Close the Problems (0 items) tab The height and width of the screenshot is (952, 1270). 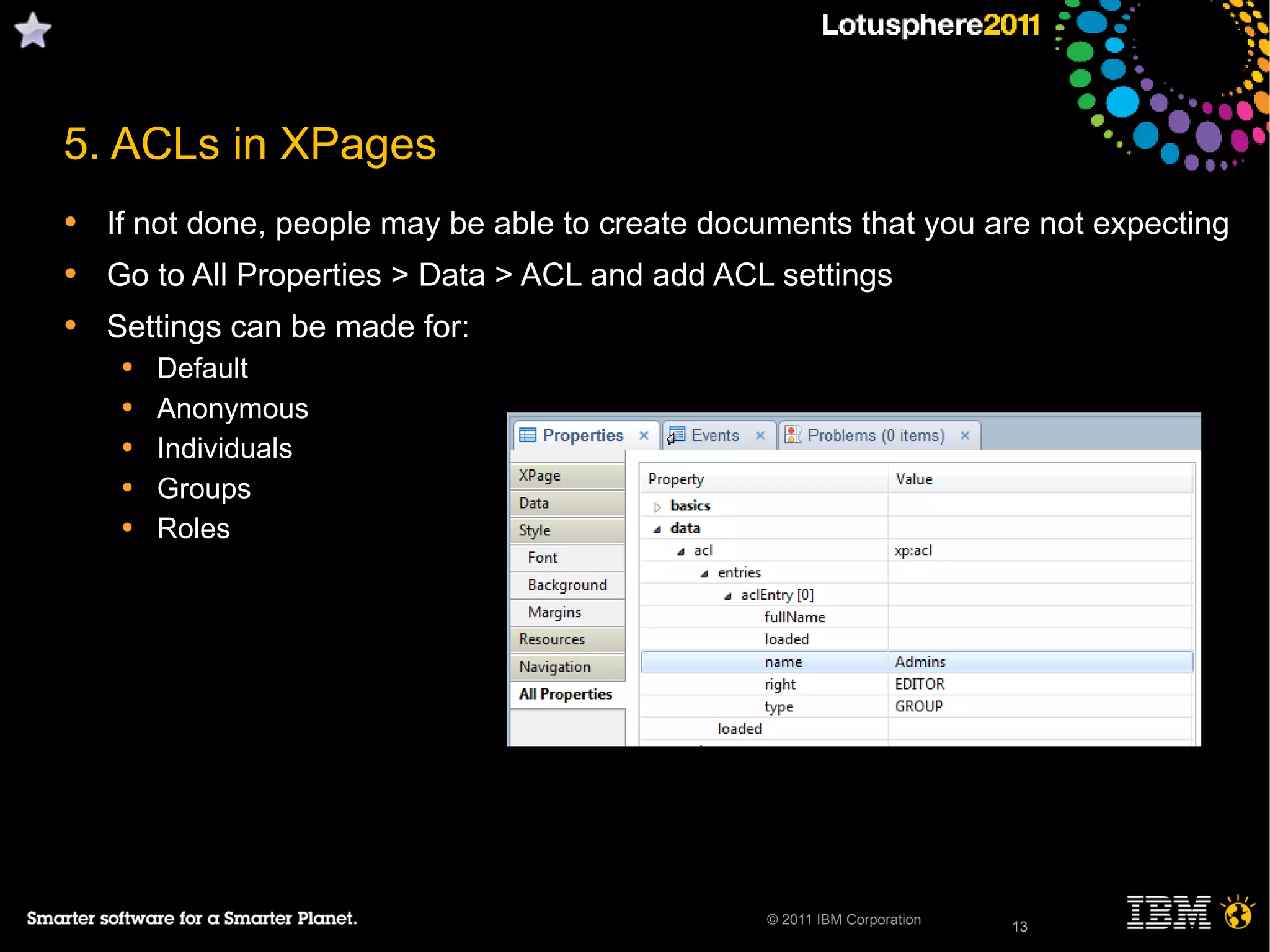(x=965, y=435)
